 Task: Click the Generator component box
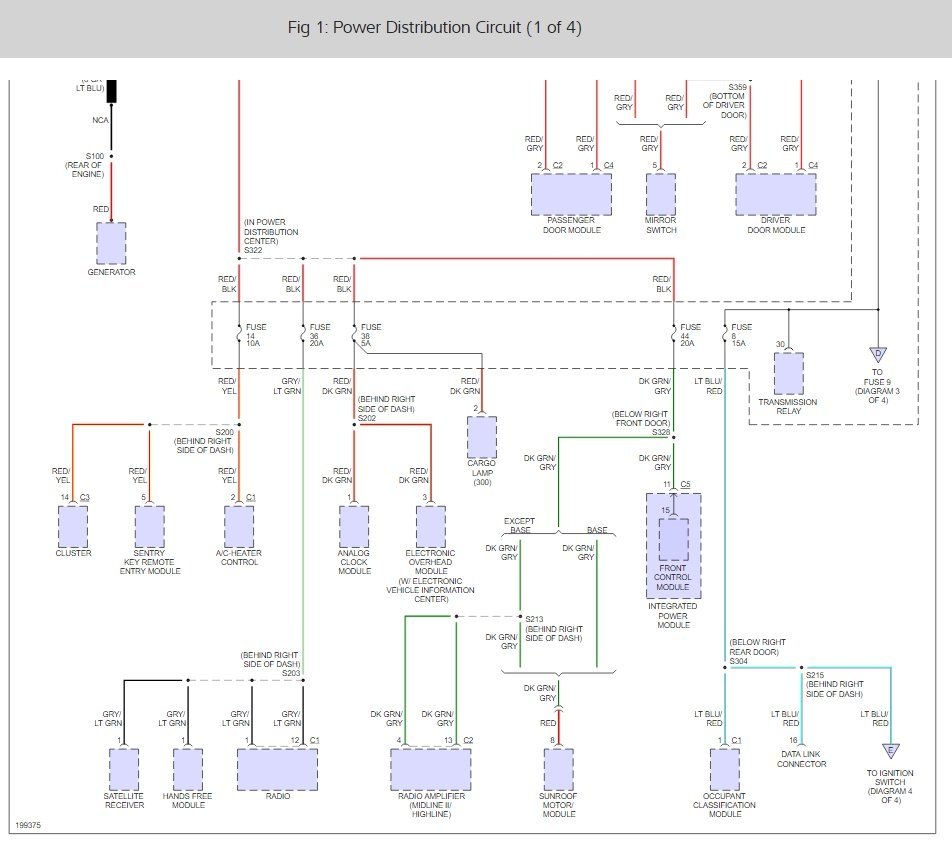111,243
